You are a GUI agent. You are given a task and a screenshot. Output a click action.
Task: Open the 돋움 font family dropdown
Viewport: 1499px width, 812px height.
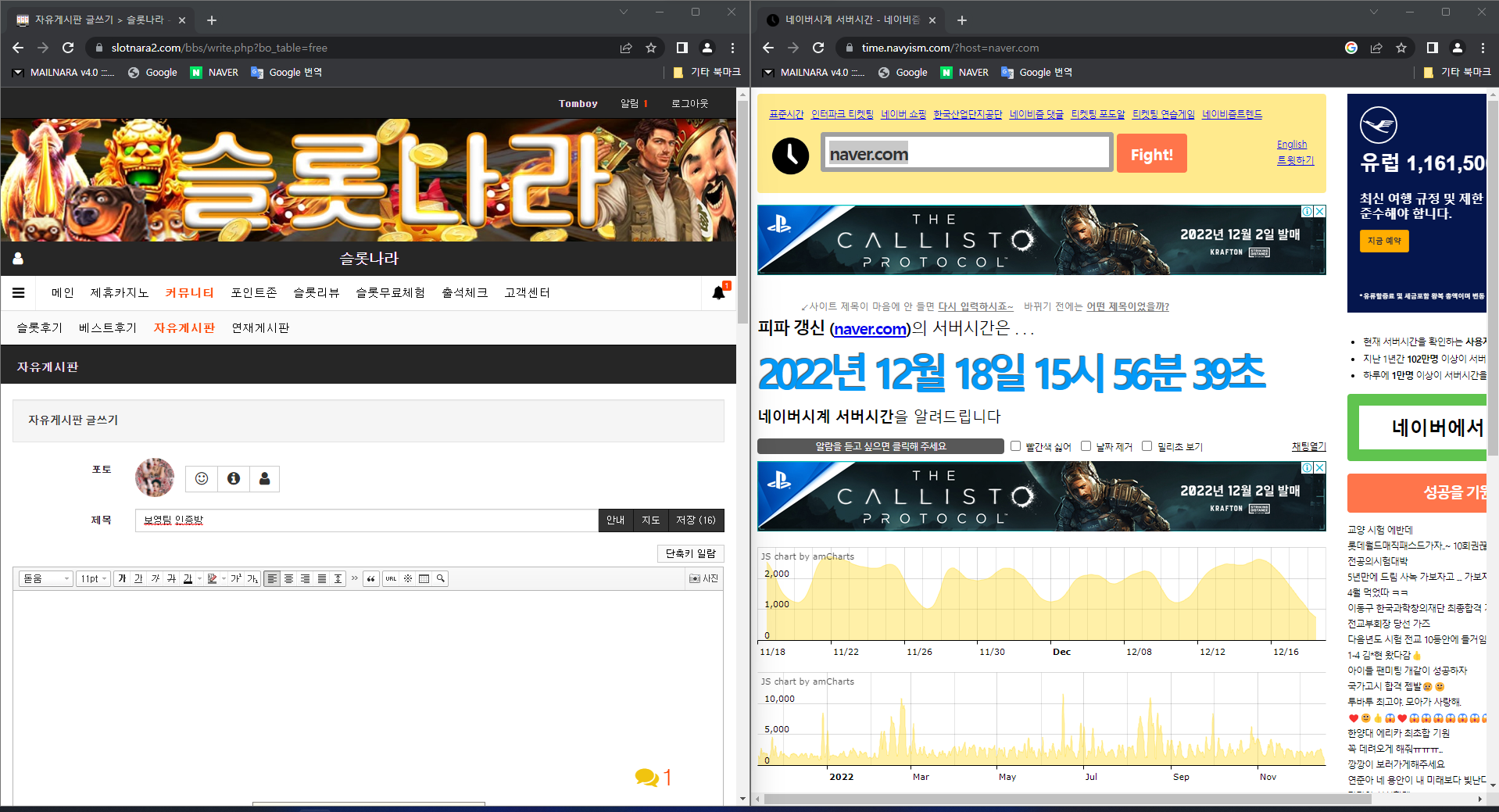tap(46, 578)
